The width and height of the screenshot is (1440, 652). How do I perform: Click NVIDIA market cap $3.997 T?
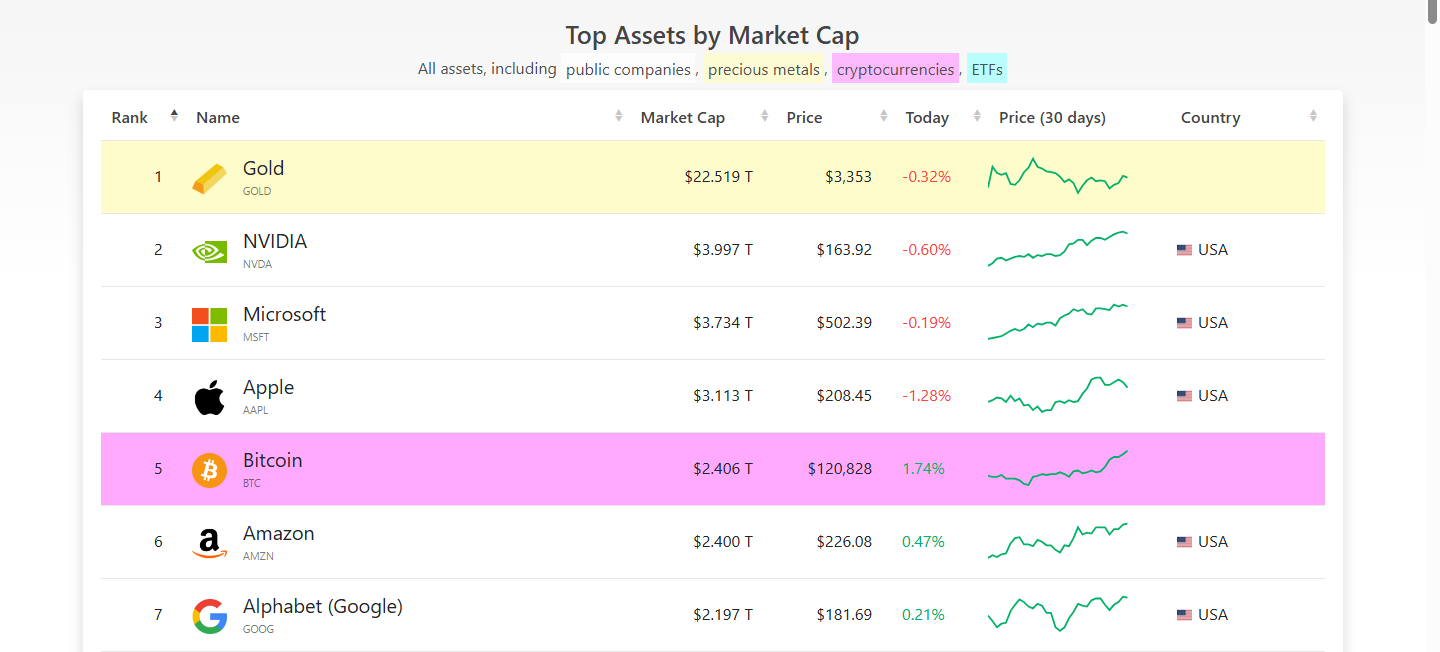[723, 250]
